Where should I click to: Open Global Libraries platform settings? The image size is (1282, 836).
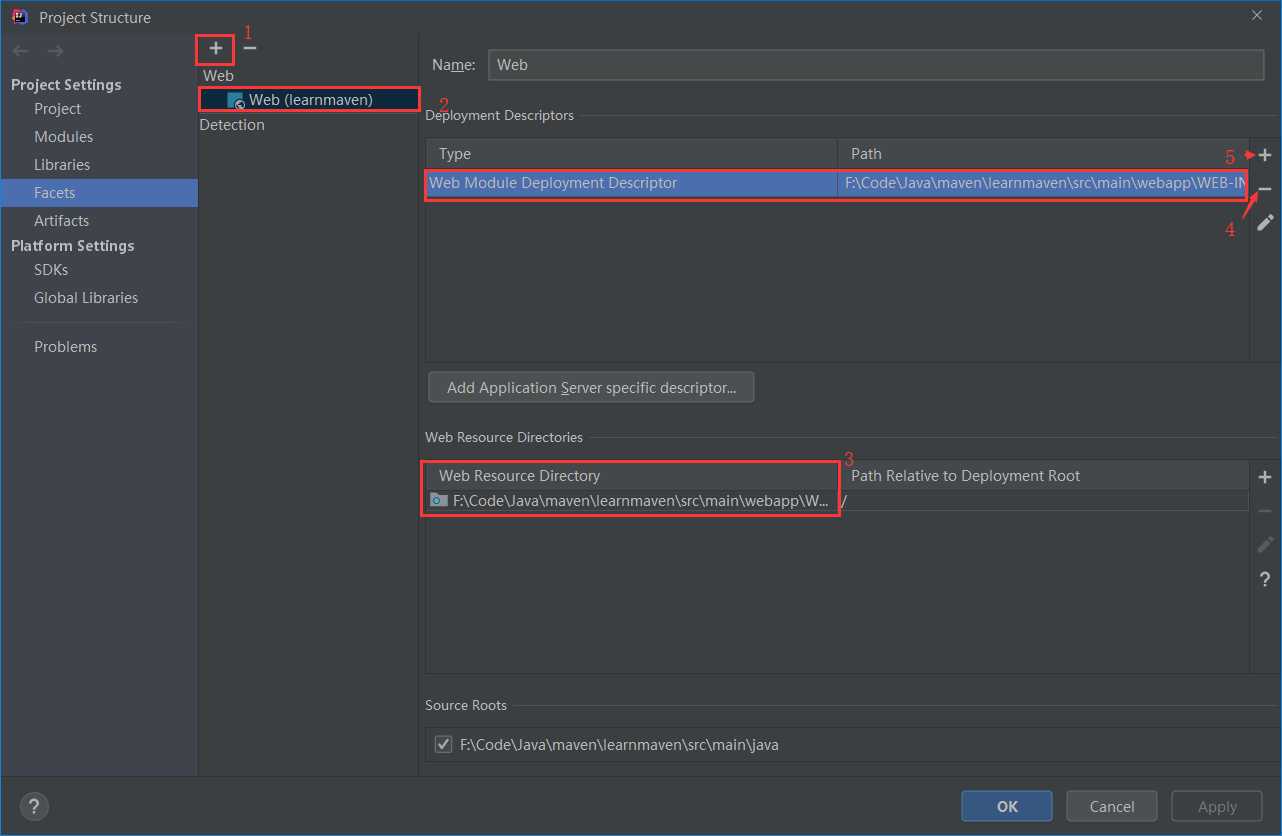click(x=86, y=298)
